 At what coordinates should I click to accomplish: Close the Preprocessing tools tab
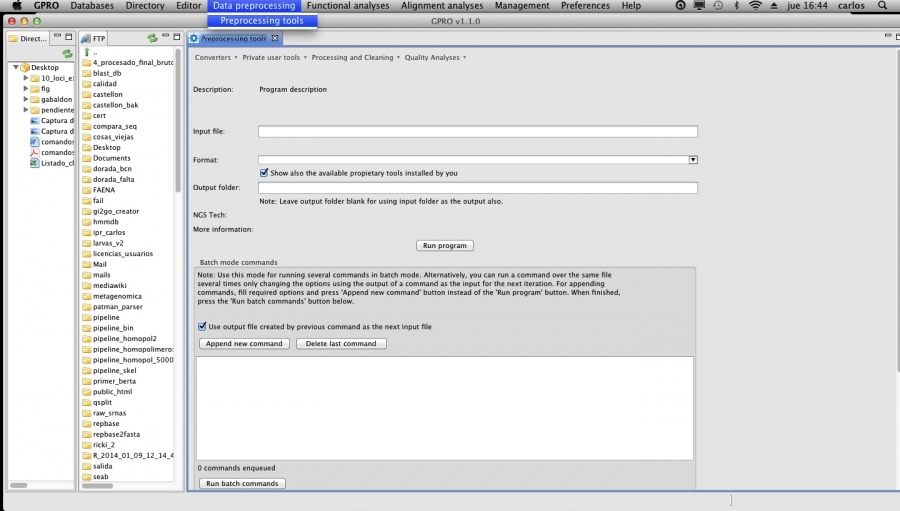[x=276, y=39]
